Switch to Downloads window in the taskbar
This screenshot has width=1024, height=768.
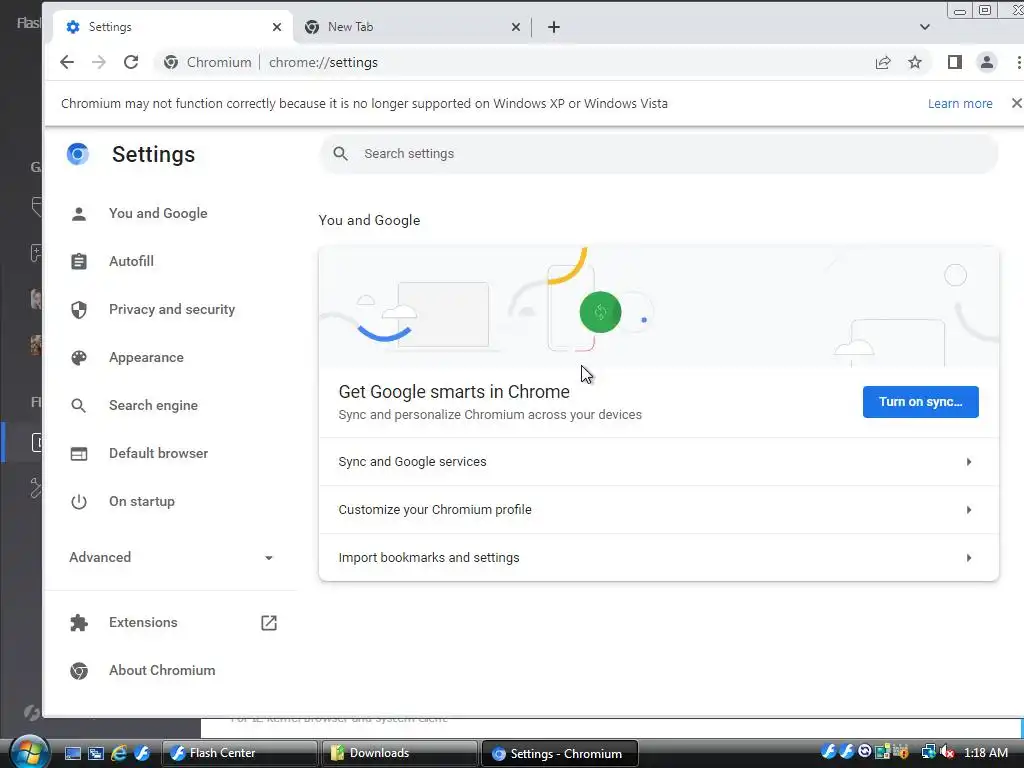pos(400,753)
